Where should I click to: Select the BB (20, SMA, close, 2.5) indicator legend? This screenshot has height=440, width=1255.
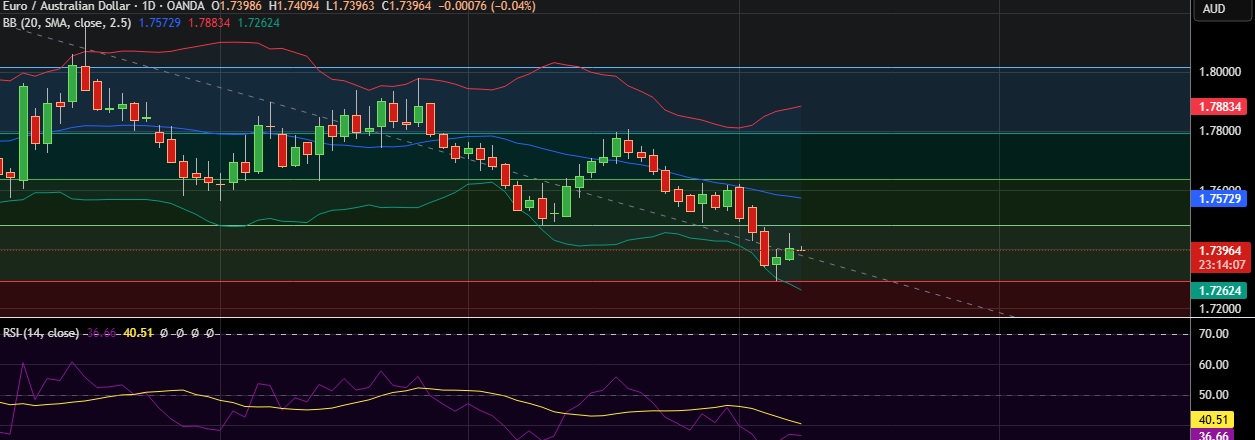68,23
